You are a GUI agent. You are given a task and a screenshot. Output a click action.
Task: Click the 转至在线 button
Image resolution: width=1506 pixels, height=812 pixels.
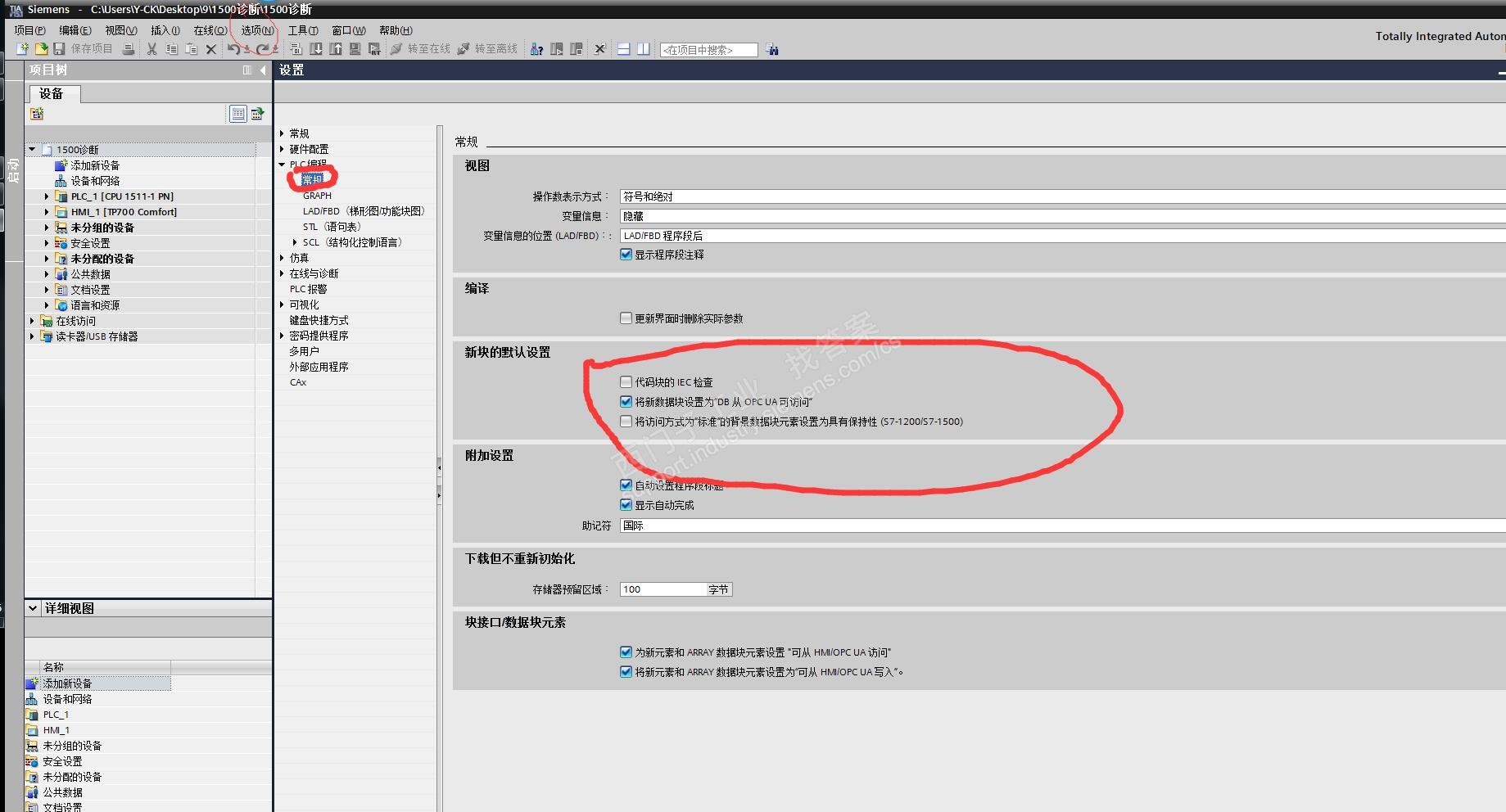[x=421, y=49]
